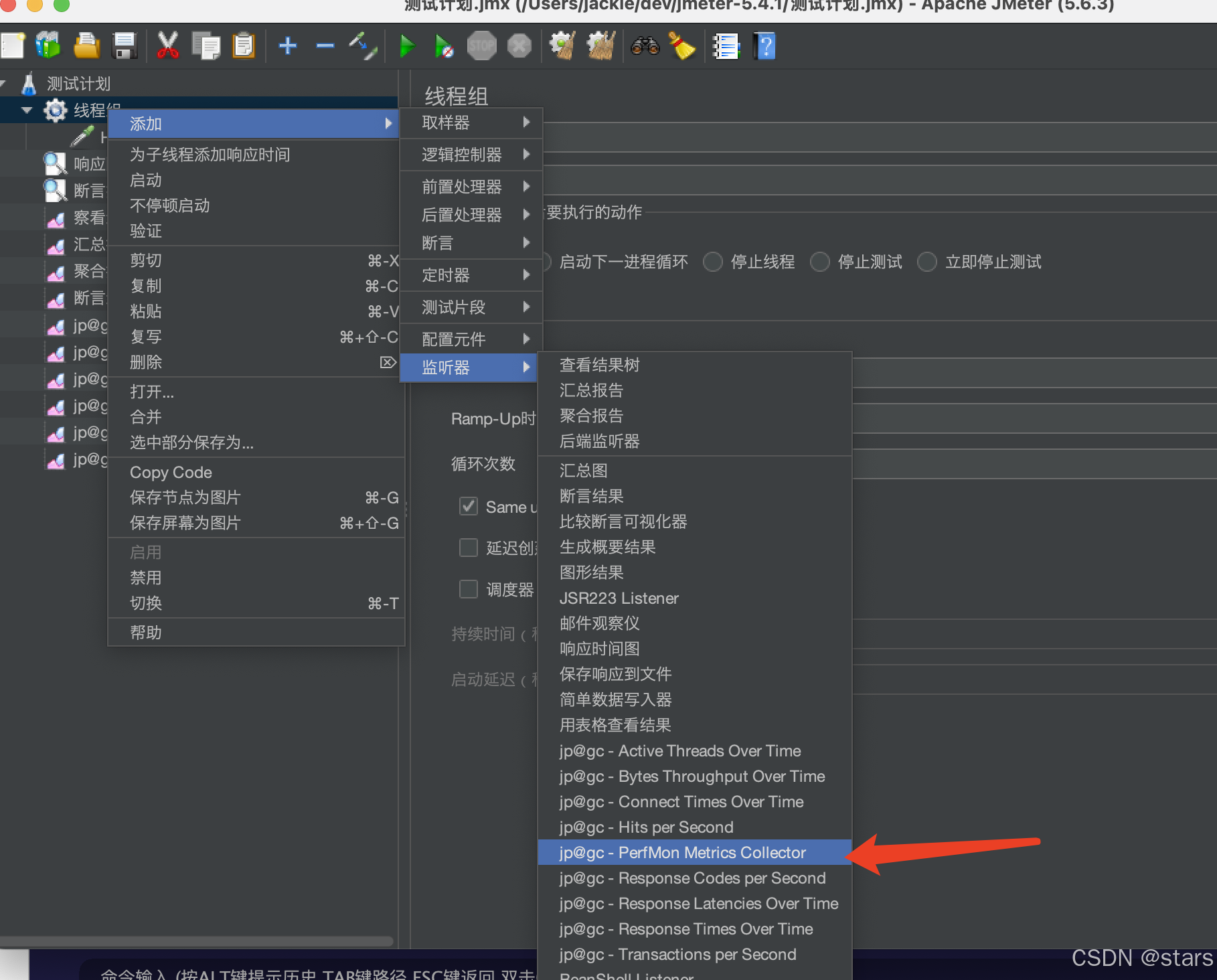
Task: Click the Collapse all minus icon
Action: 325,46
